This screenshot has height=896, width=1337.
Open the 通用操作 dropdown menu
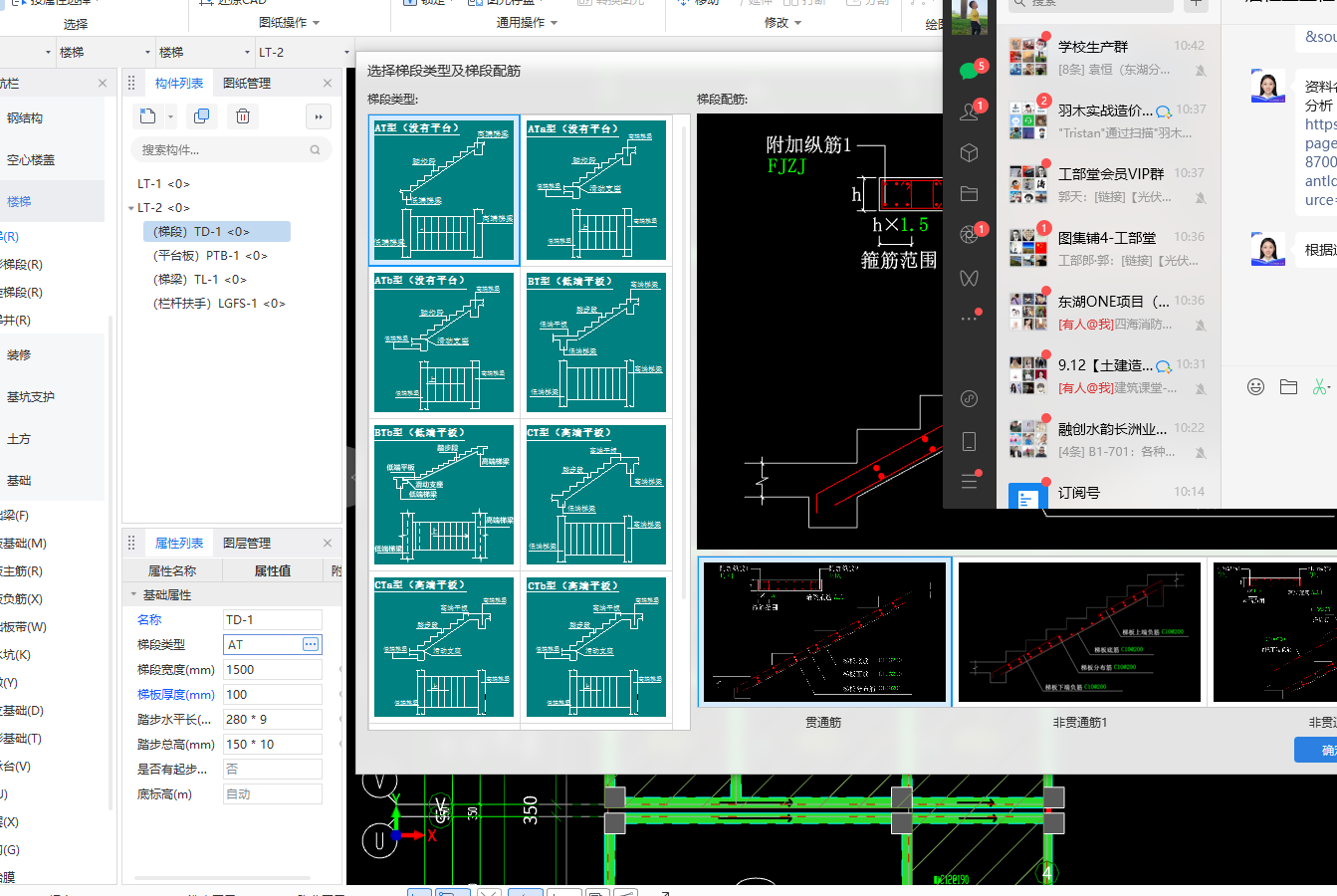(528, 22)
